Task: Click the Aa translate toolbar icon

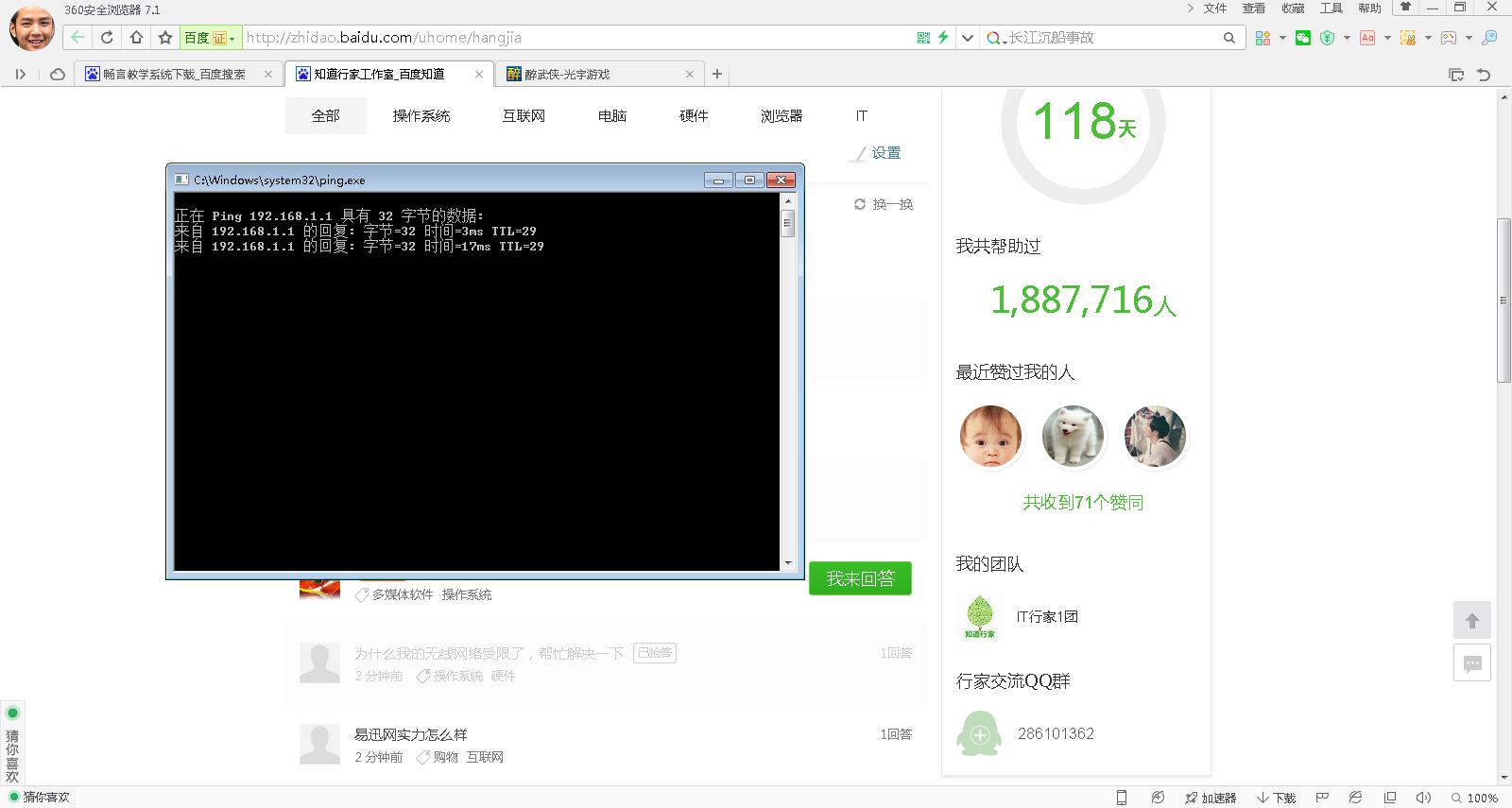Action: pyautogui.click(x=1367, y=38)
